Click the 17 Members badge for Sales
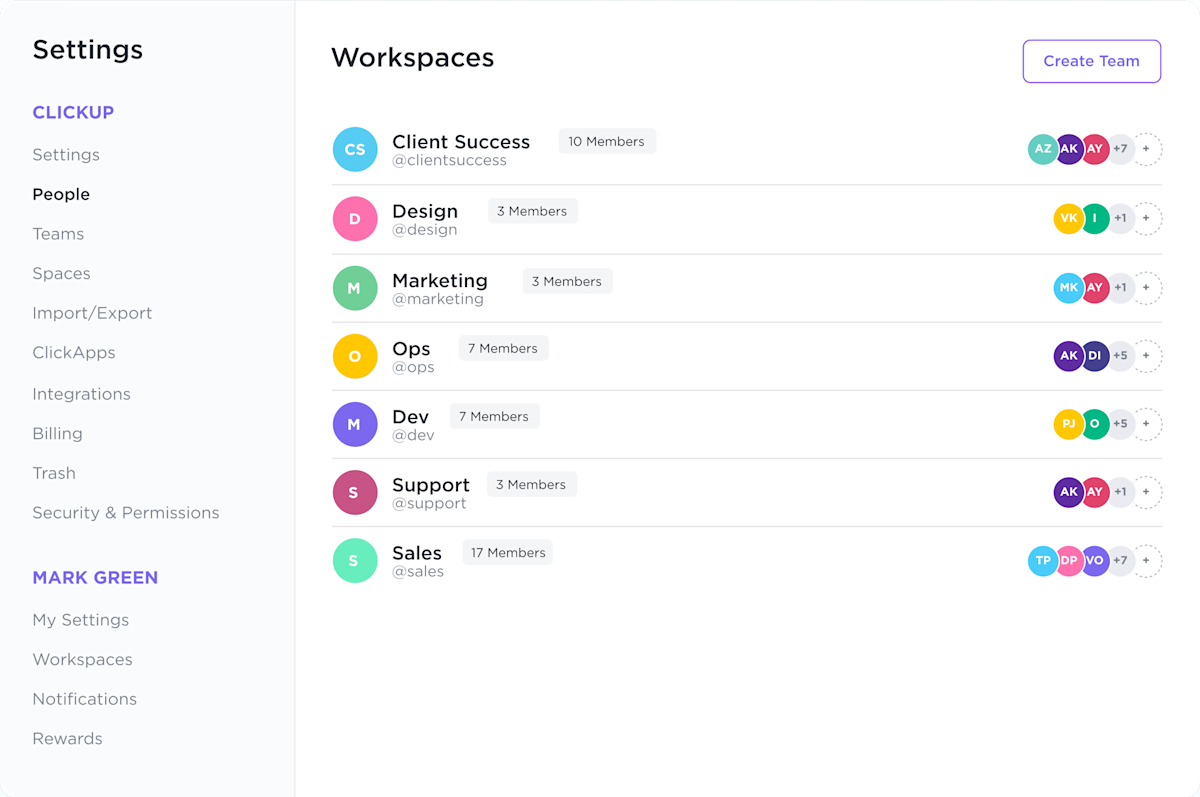 coord(508,552)
